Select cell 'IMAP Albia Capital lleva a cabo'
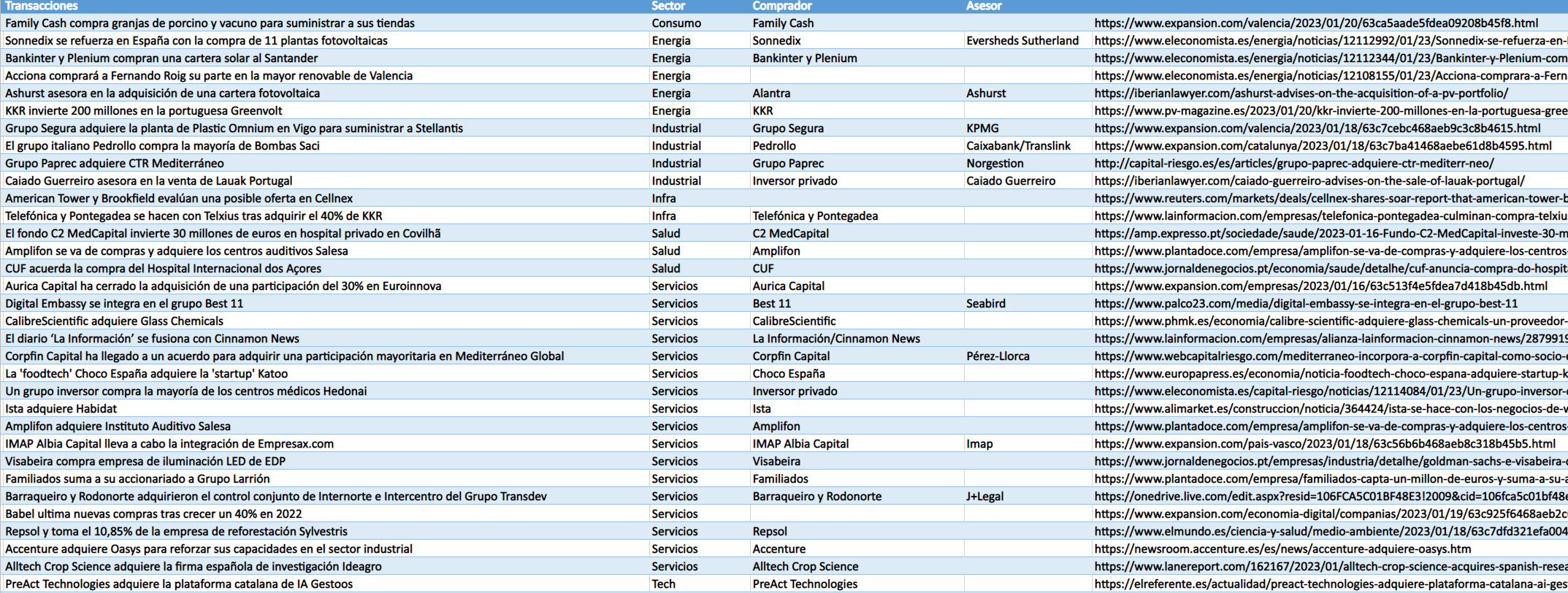 pyautogui.click(x=324, y=444)
